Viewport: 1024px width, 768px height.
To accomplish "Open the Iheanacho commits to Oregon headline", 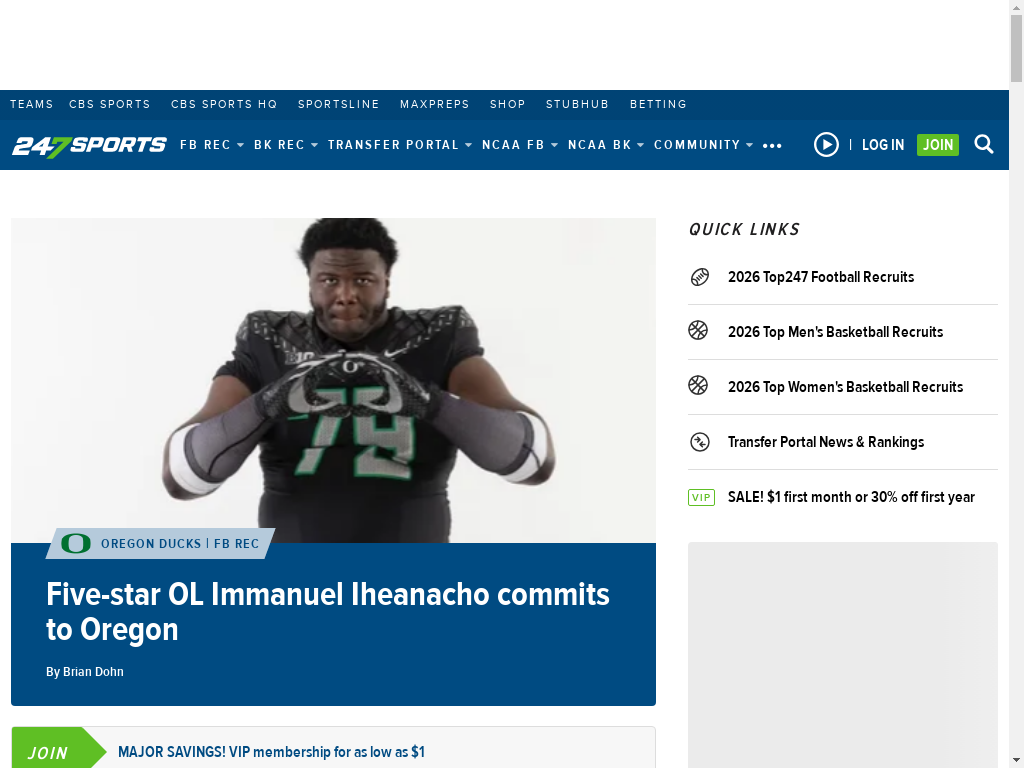I will (328, 612).
